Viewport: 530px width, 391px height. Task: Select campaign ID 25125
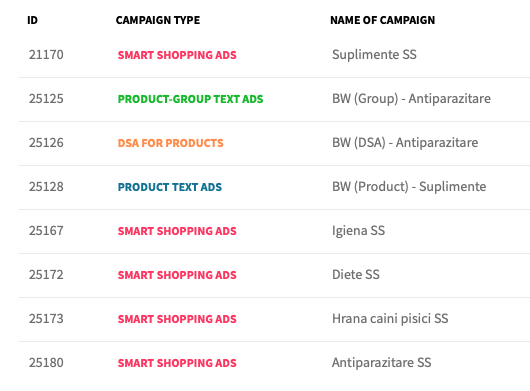click(x=46, y=99)
